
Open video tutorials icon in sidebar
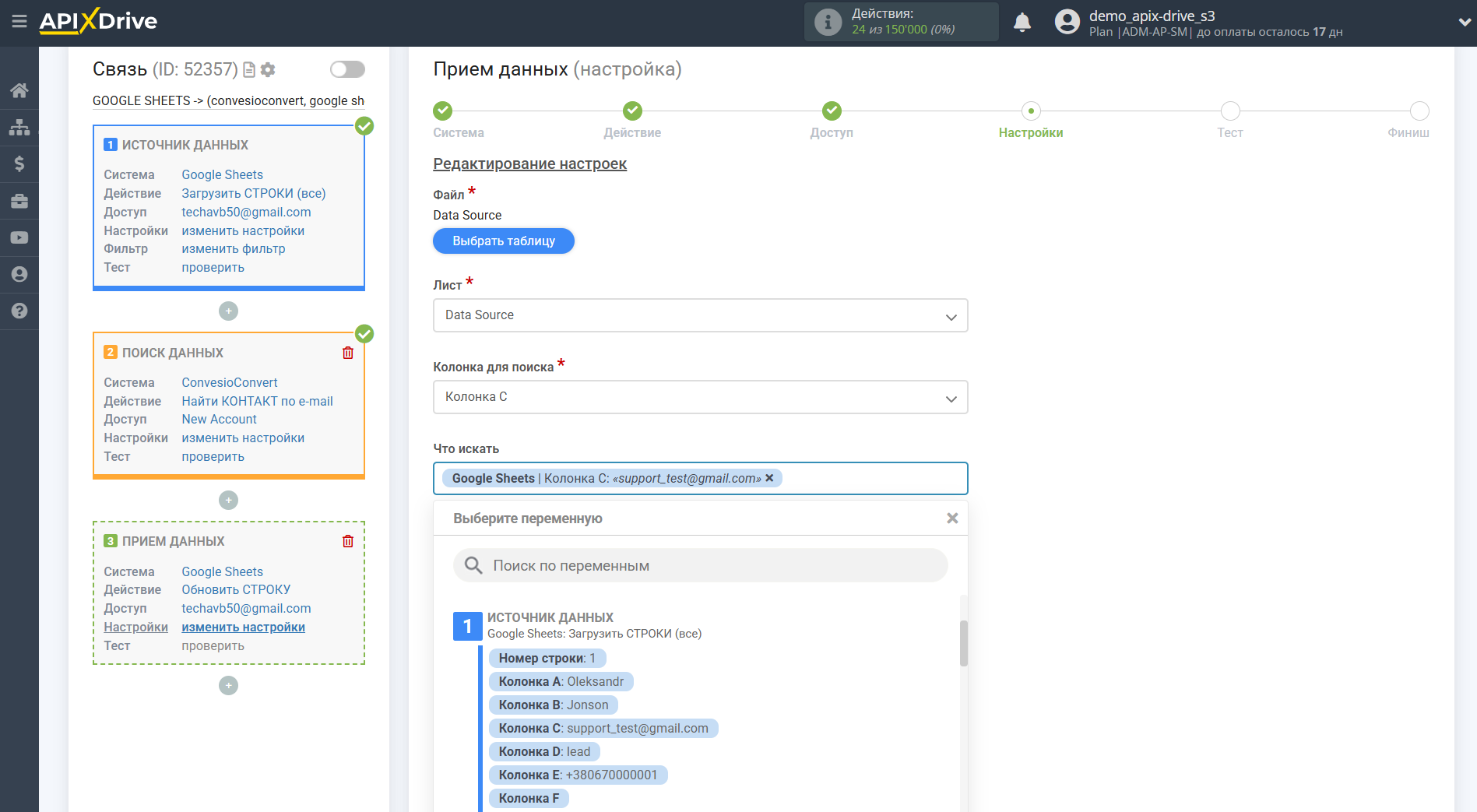[x=19, y=237]
